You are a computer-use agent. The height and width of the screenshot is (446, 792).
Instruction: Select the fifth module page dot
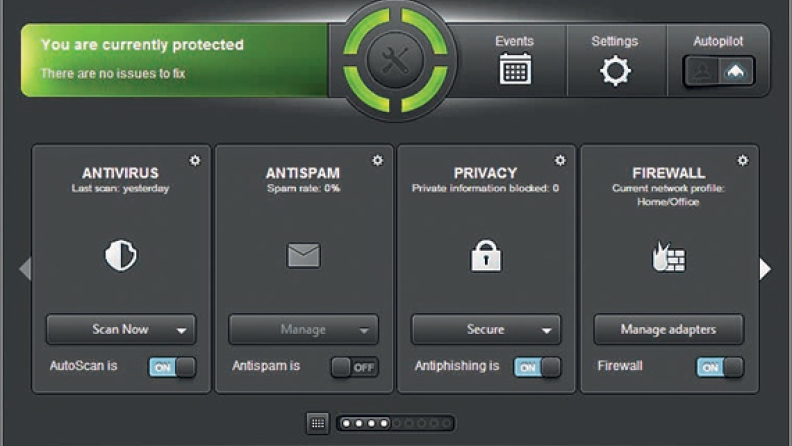397,423
